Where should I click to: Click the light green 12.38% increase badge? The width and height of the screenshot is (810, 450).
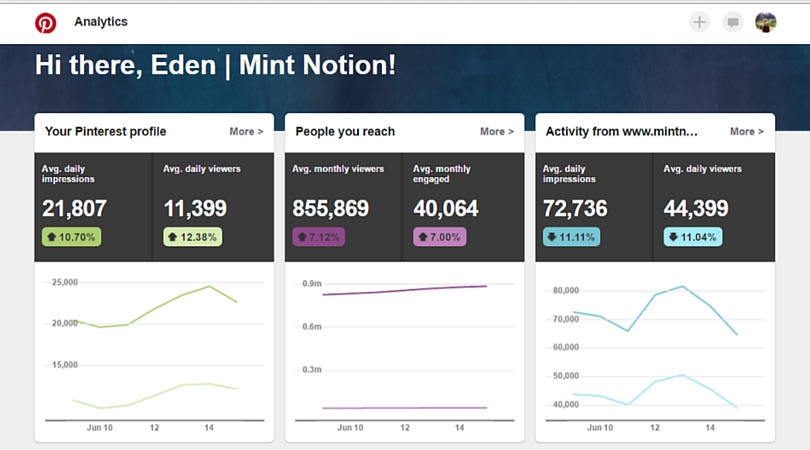click(193, 237)
